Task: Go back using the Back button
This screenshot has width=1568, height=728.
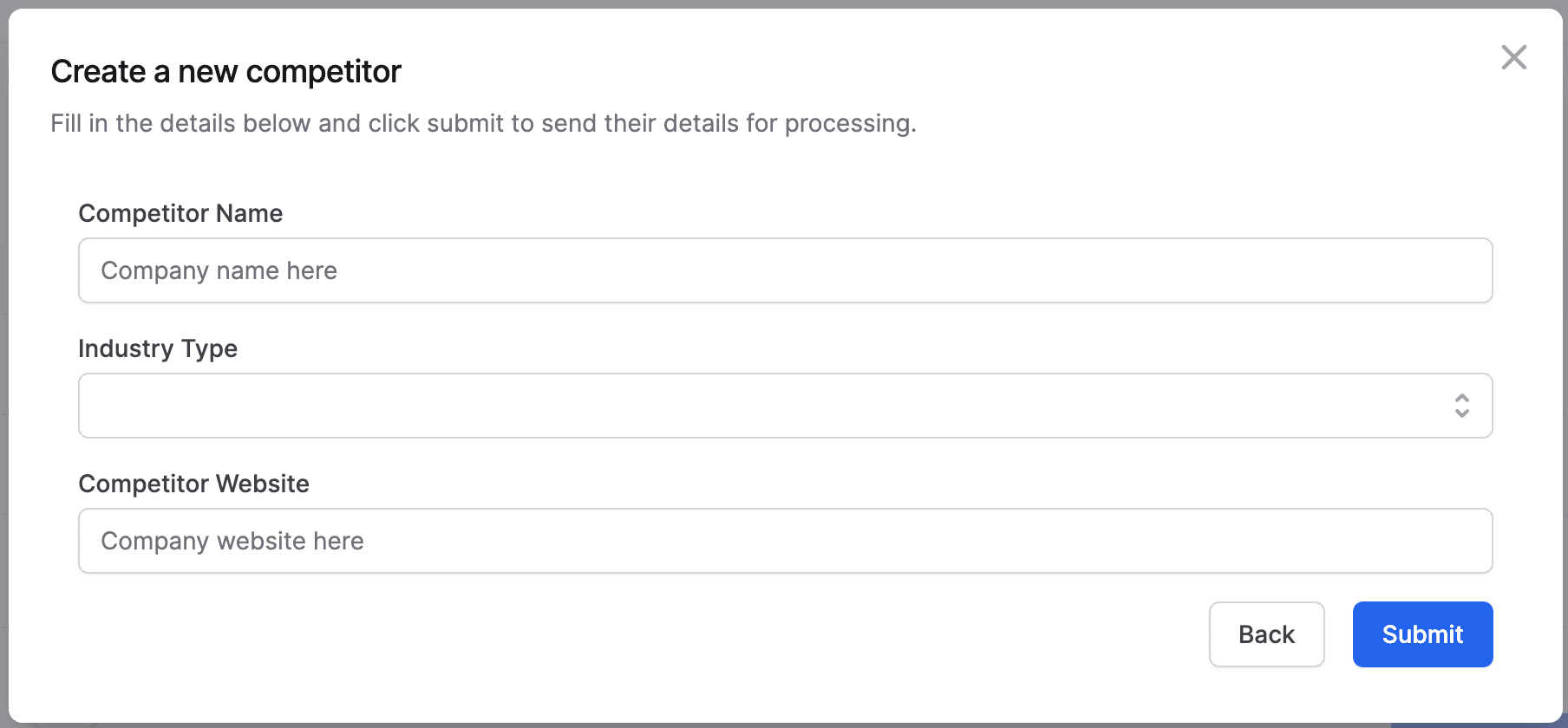Action: (1266, 634)
